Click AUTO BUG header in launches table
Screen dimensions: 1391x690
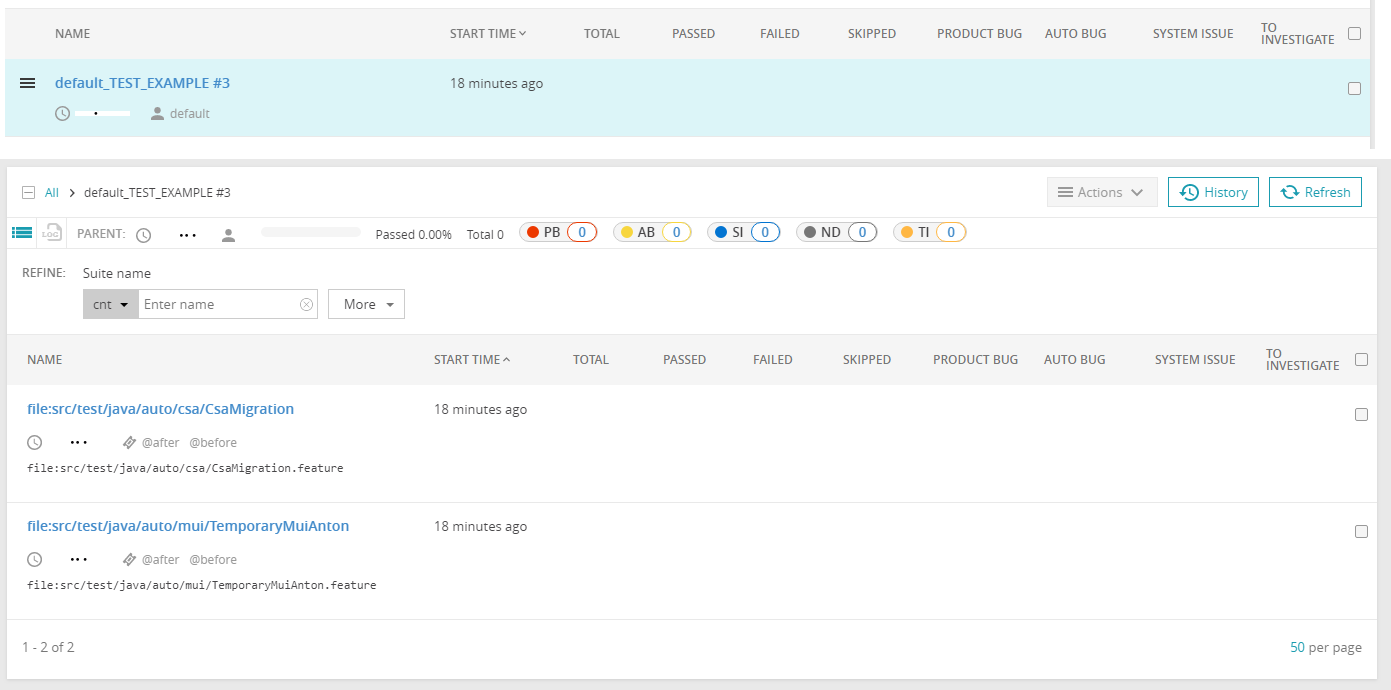[x=1076, y=34]
